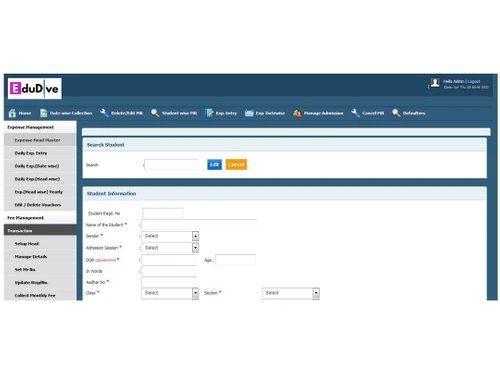The image size is (500, 375).
Task: Click the Student Information panel heading
Action: pos(111,194)
